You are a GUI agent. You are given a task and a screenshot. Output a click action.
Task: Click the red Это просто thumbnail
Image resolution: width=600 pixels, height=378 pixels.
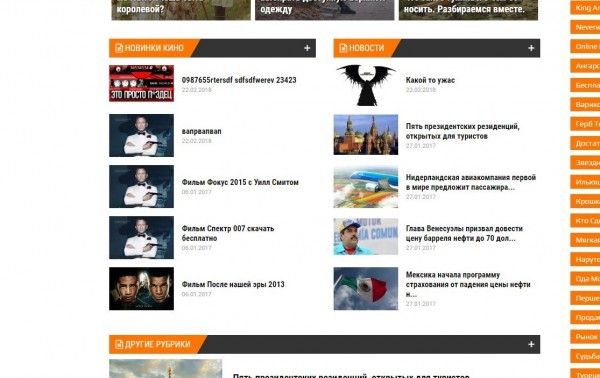pyautogui.click(x=141, y=83)
